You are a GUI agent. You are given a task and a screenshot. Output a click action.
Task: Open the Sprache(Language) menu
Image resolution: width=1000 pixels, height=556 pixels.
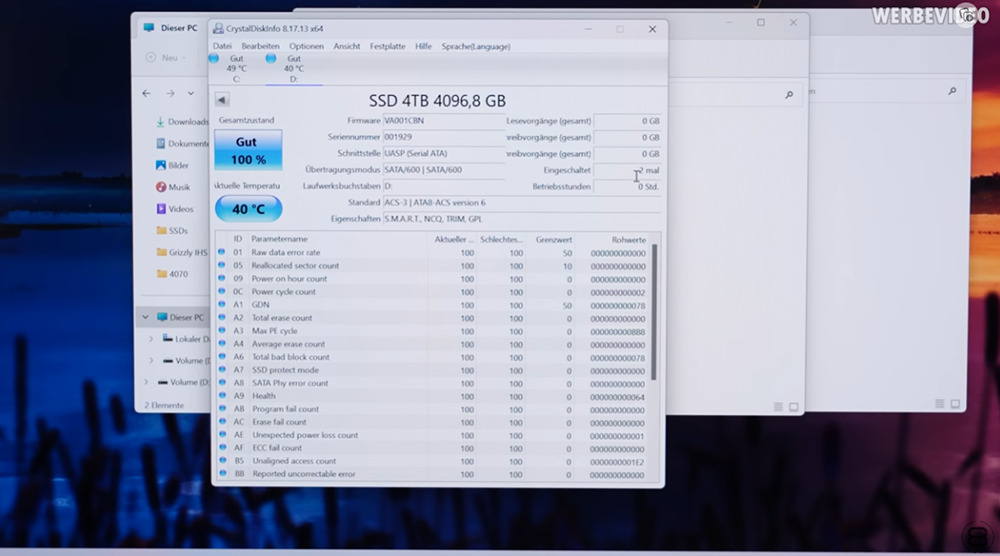(x=476, y=46)
